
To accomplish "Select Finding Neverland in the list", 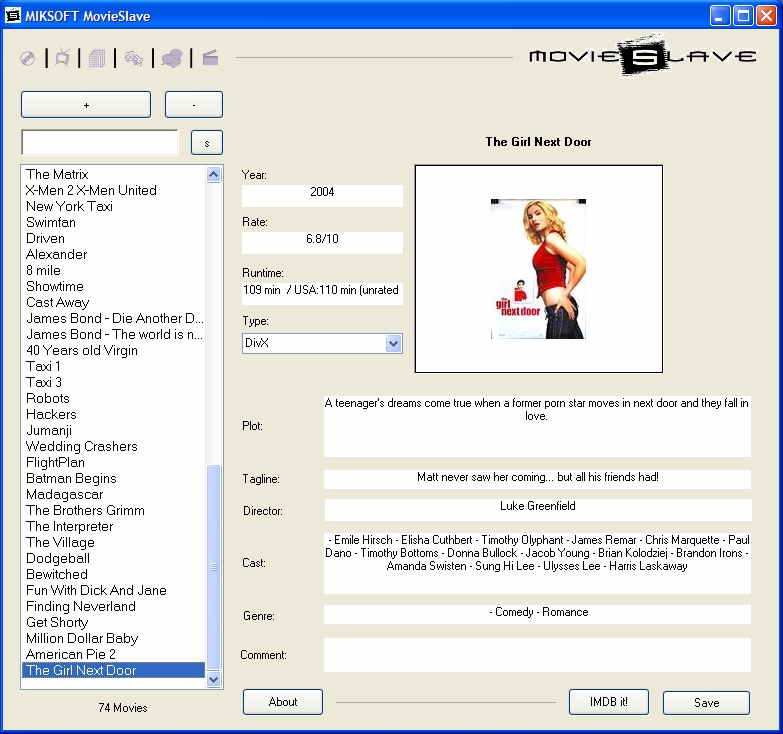I will click(x=114, y=606).
